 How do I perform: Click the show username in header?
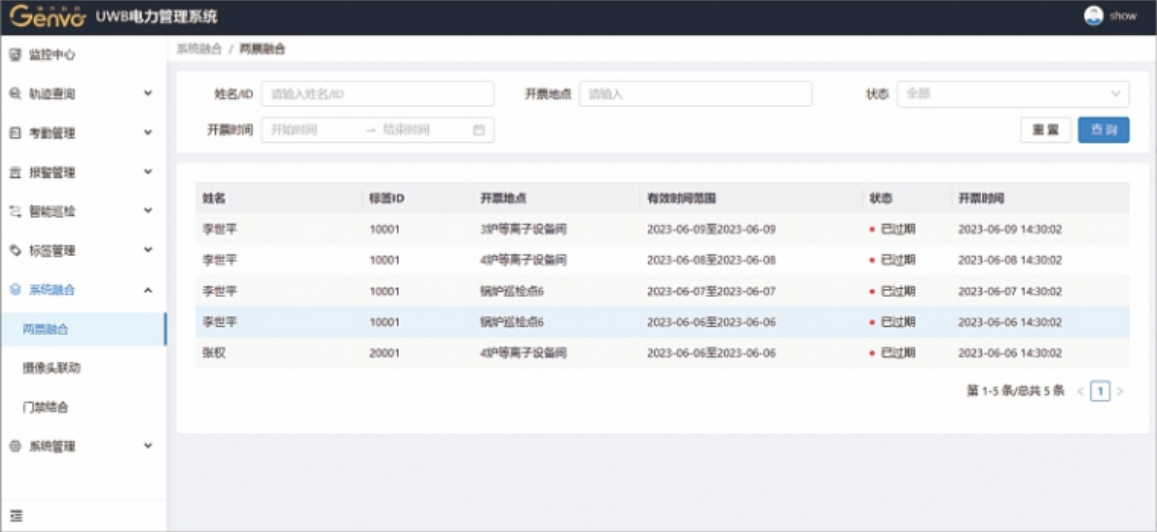point(1123,16)
